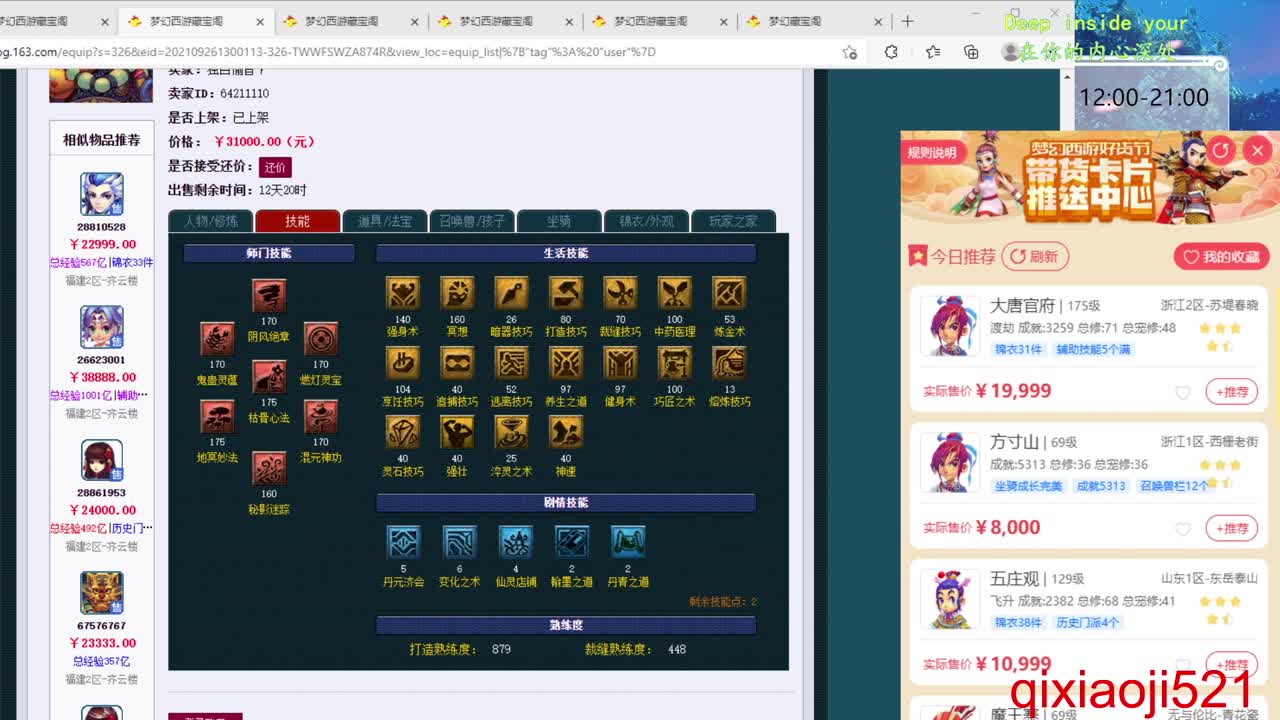Open similar item avatar 67576767

click(101, 593)
